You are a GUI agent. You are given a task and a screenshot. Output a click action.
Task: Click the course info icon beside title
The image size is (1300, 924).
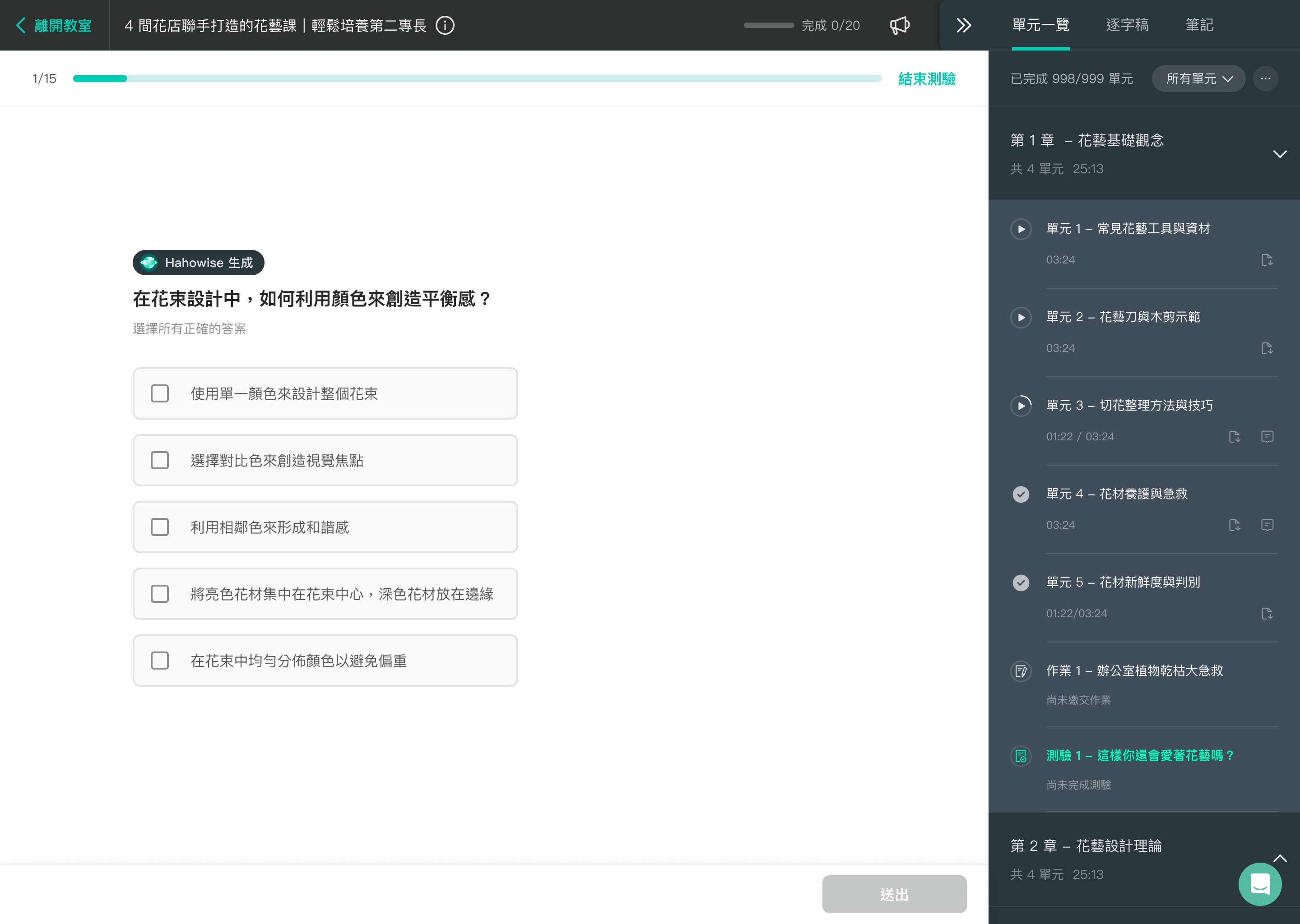(x=445, y=26)
